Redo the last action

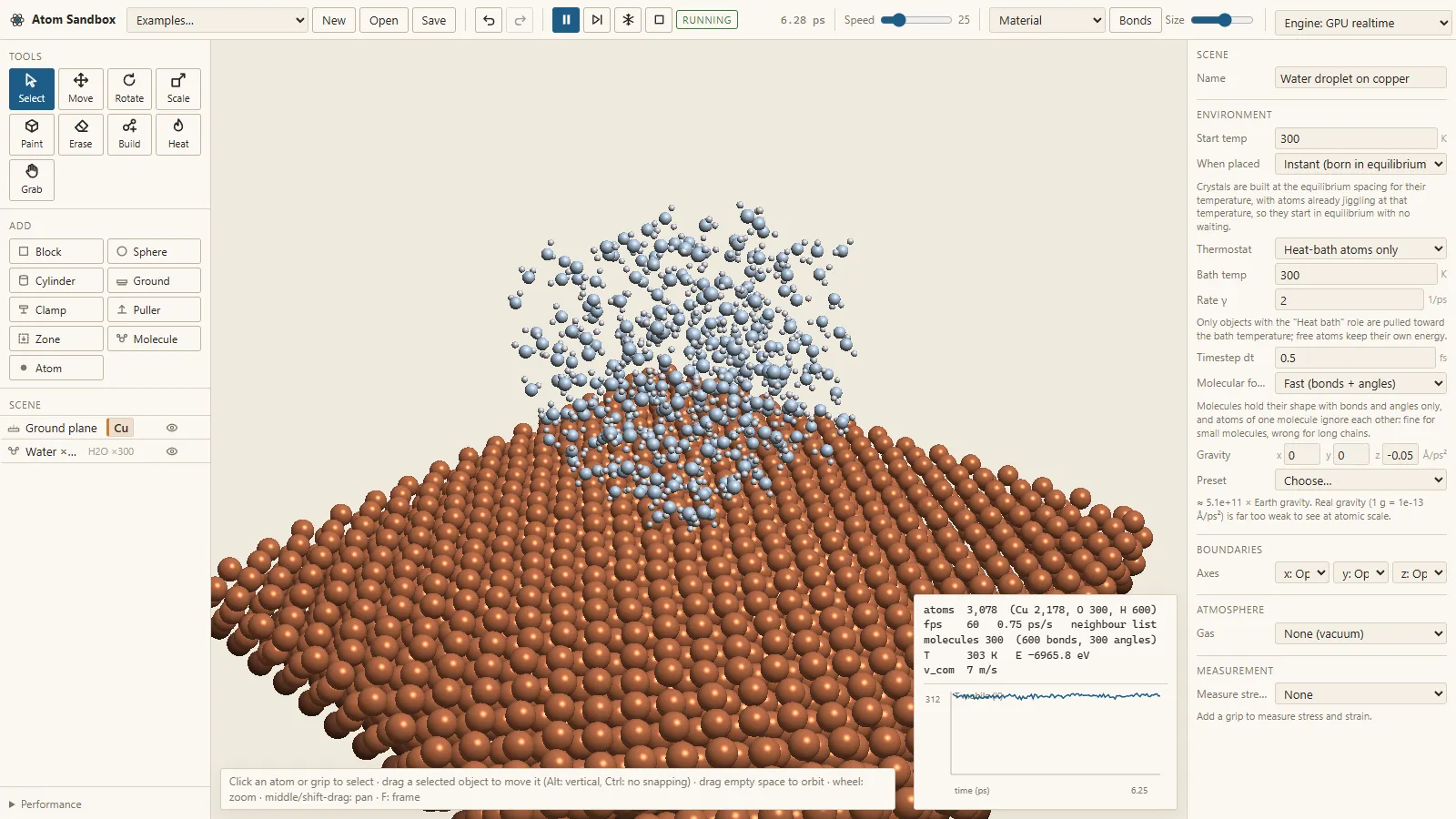coord(520,20)
